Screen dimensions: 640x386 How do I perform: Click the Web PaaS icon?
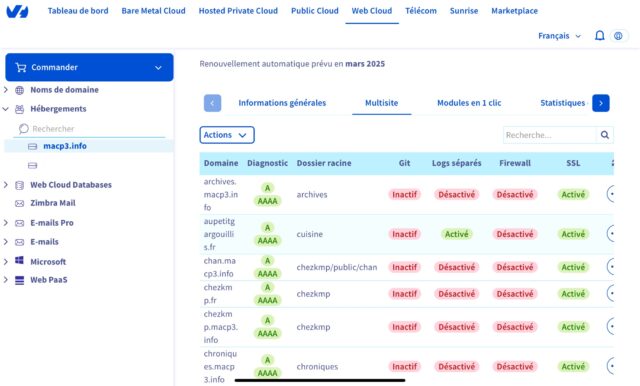click(x=19, y=280)
